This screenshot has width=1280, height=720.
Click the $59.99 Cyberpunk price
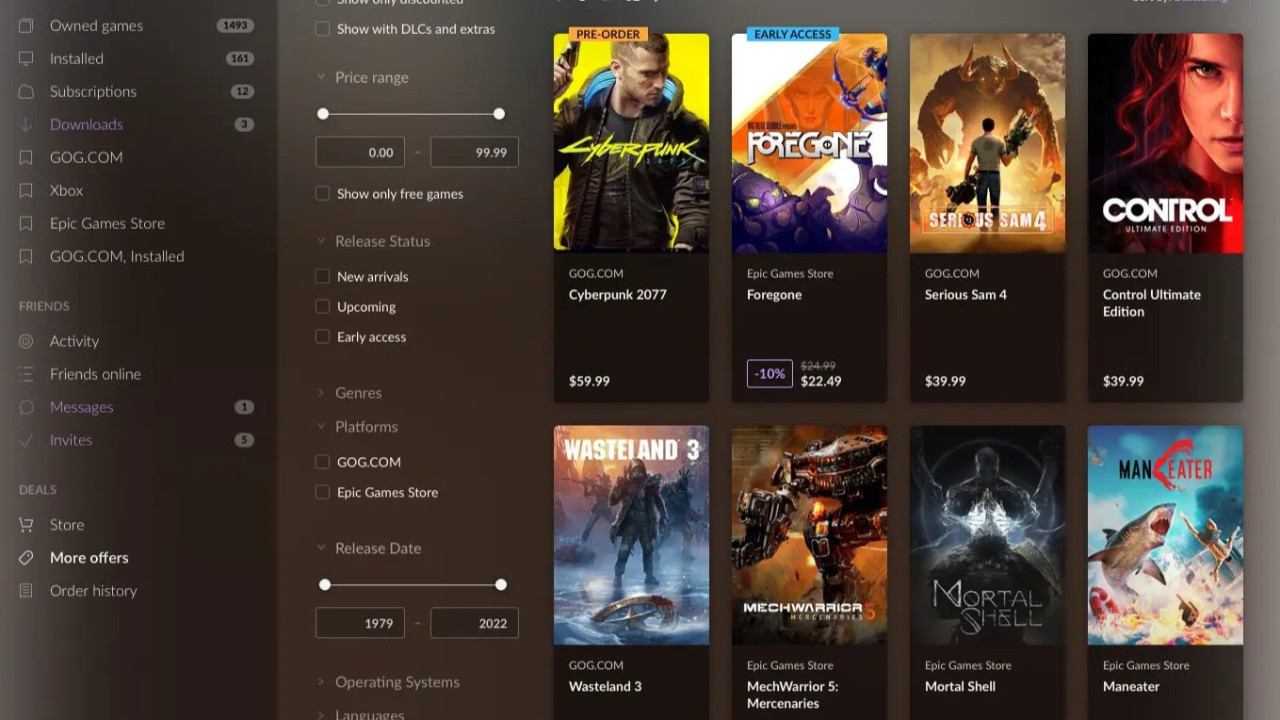pos(589,381)
